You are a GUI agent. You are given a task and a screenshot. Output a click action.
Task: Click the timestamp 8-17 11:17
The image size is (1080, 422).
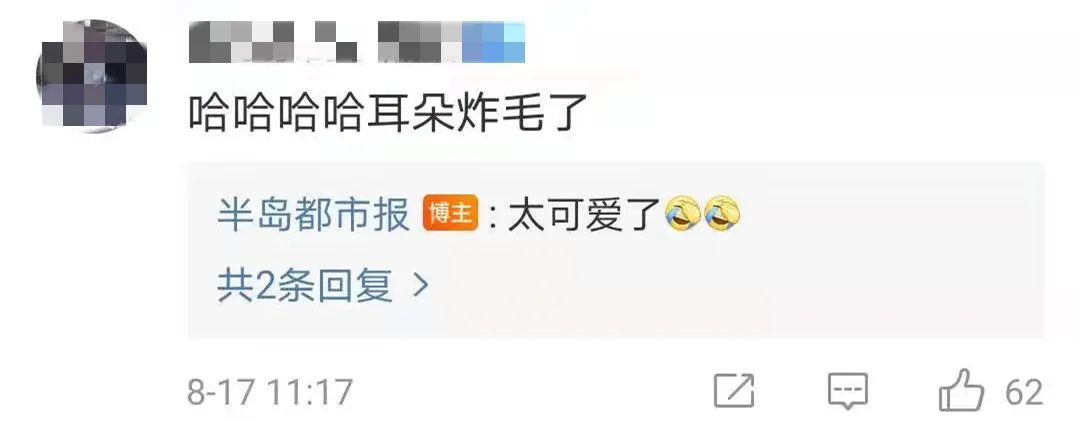click(270, 392)
